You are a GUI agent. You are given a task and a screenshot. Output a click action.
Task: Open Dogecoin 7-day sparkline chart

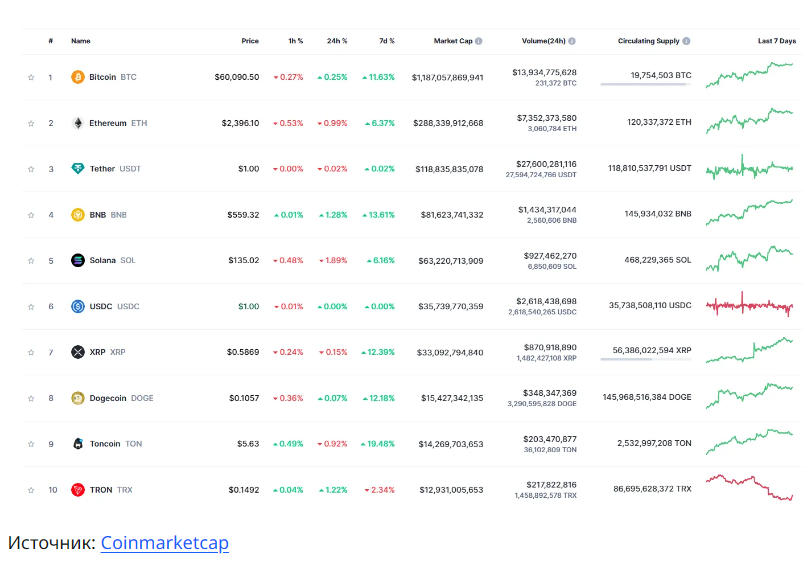[749, 396]
